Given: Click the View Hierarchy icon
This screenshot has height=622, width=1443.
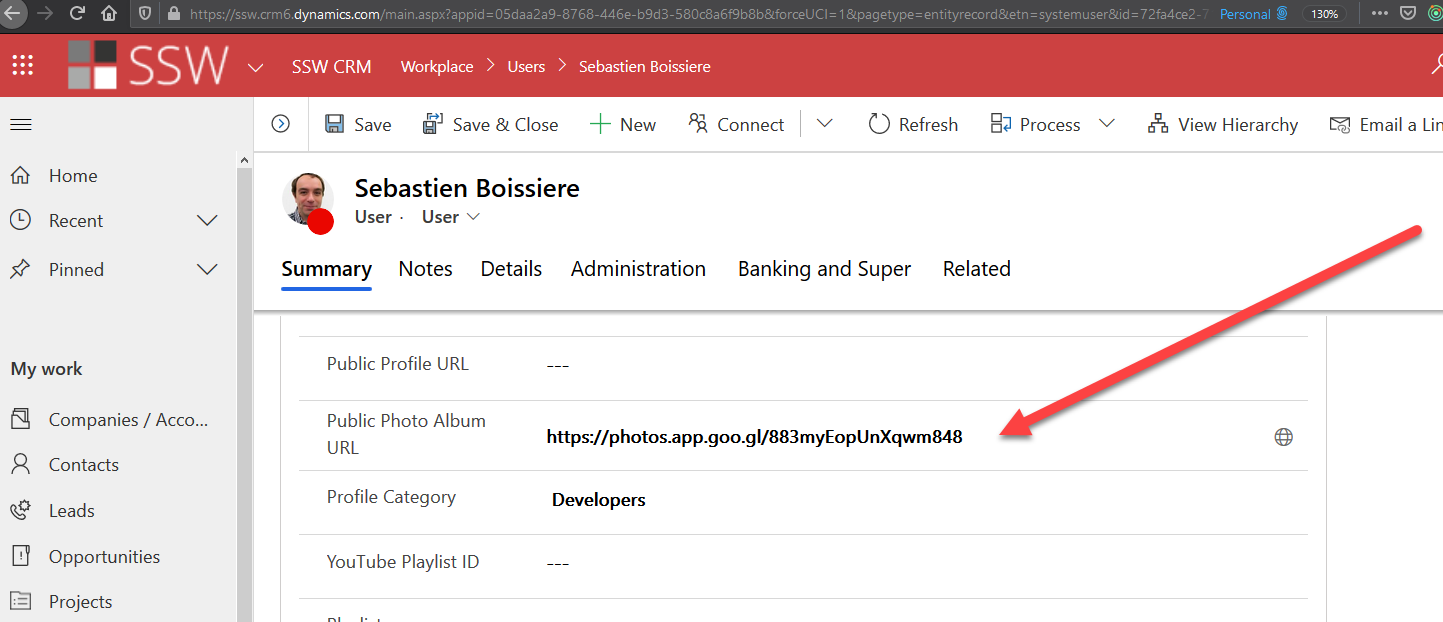Looking at the screenshot, I should [x=1157, y=123].
